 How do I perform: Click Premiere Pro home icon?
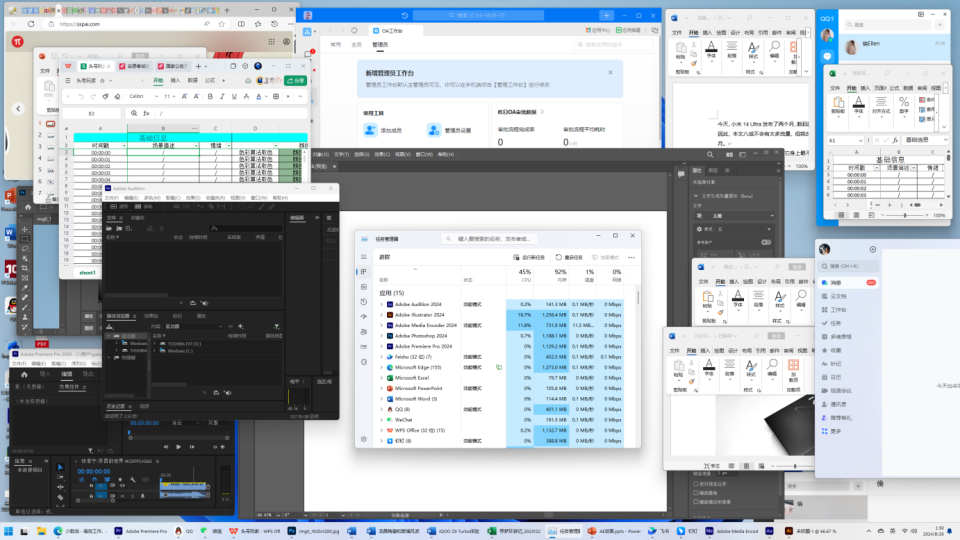pyautogui.click(x=24, y=374)
